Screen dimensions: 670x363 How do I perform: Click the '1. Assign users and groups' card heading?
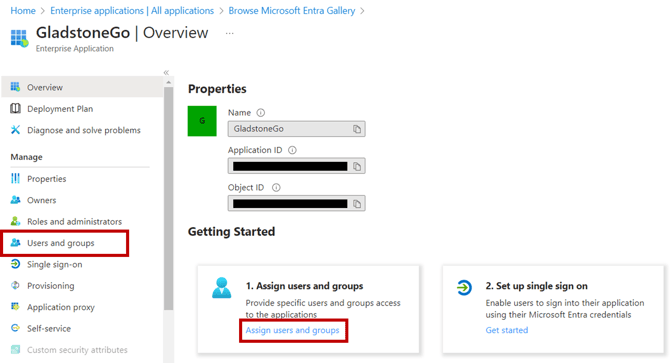coord(305,286)
